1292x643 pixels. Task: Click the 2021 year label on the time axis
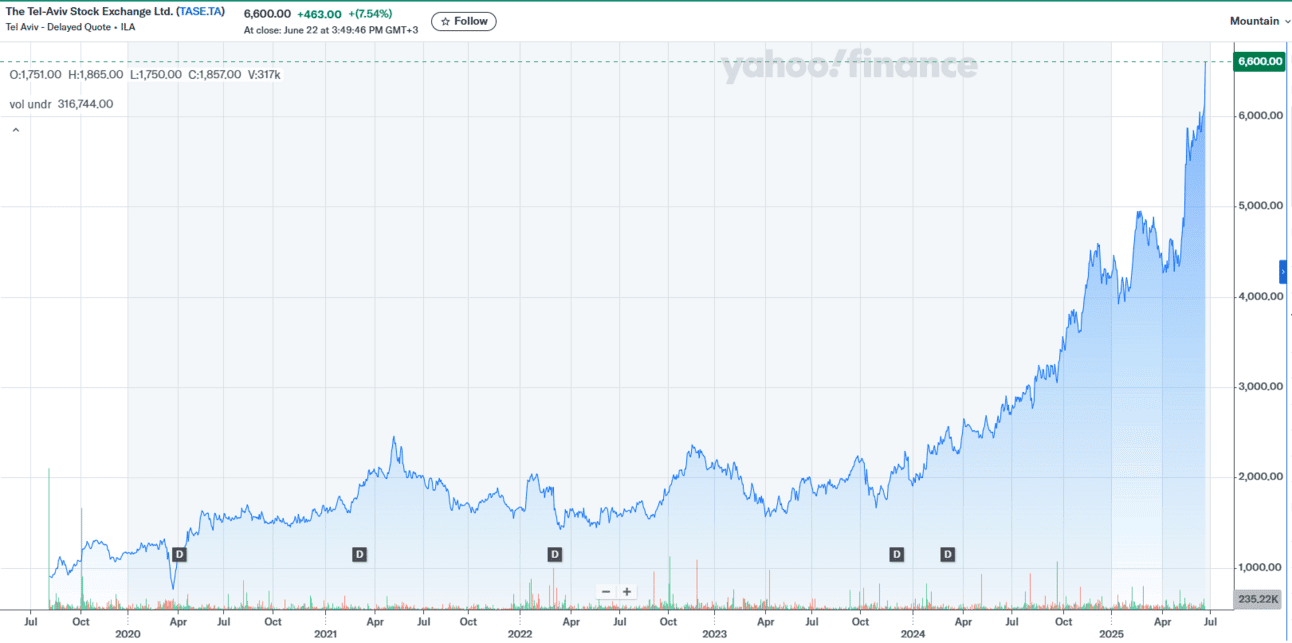point(325,634)
